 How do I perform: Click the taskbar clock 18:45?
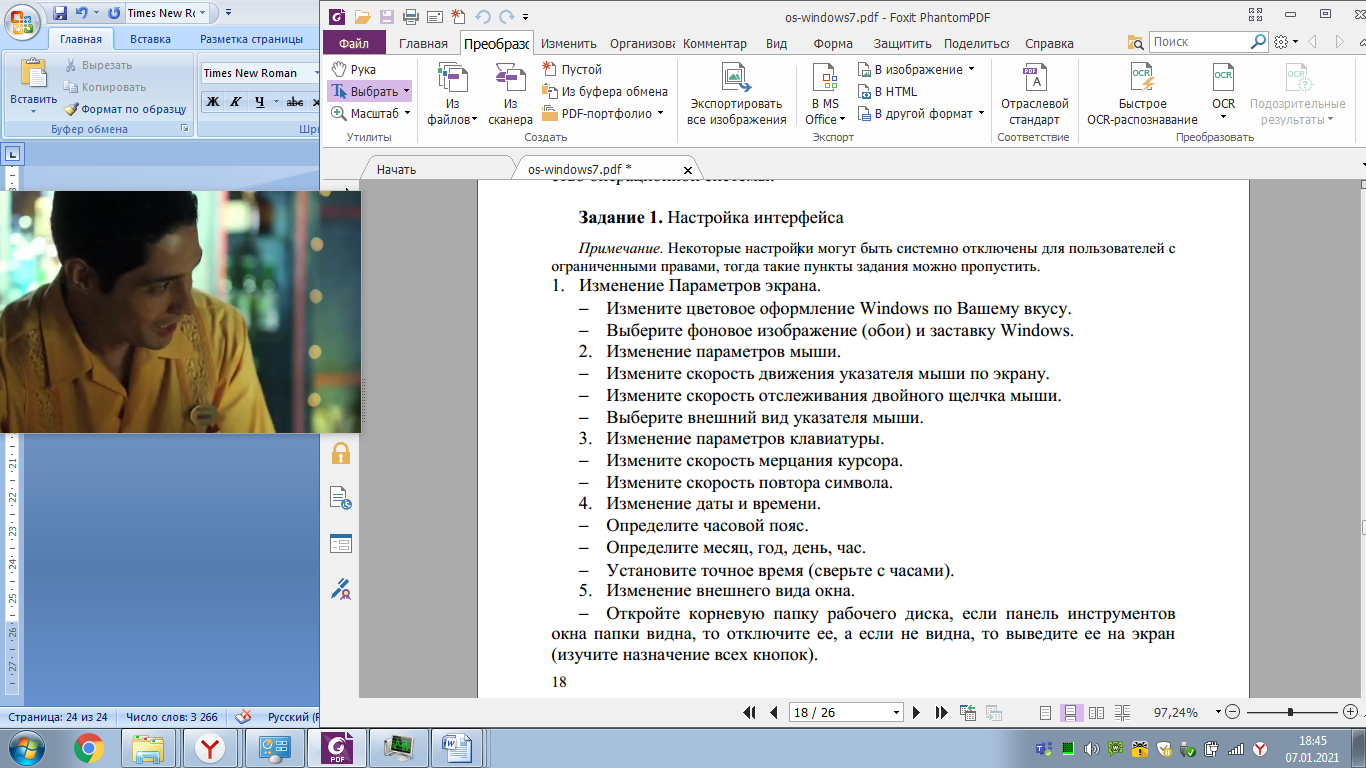click(1311, 740)
